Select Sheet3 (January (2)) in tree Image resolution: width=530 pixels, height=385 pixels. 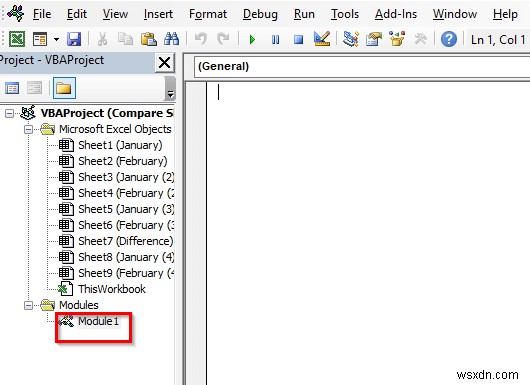(x=126, y=177)
